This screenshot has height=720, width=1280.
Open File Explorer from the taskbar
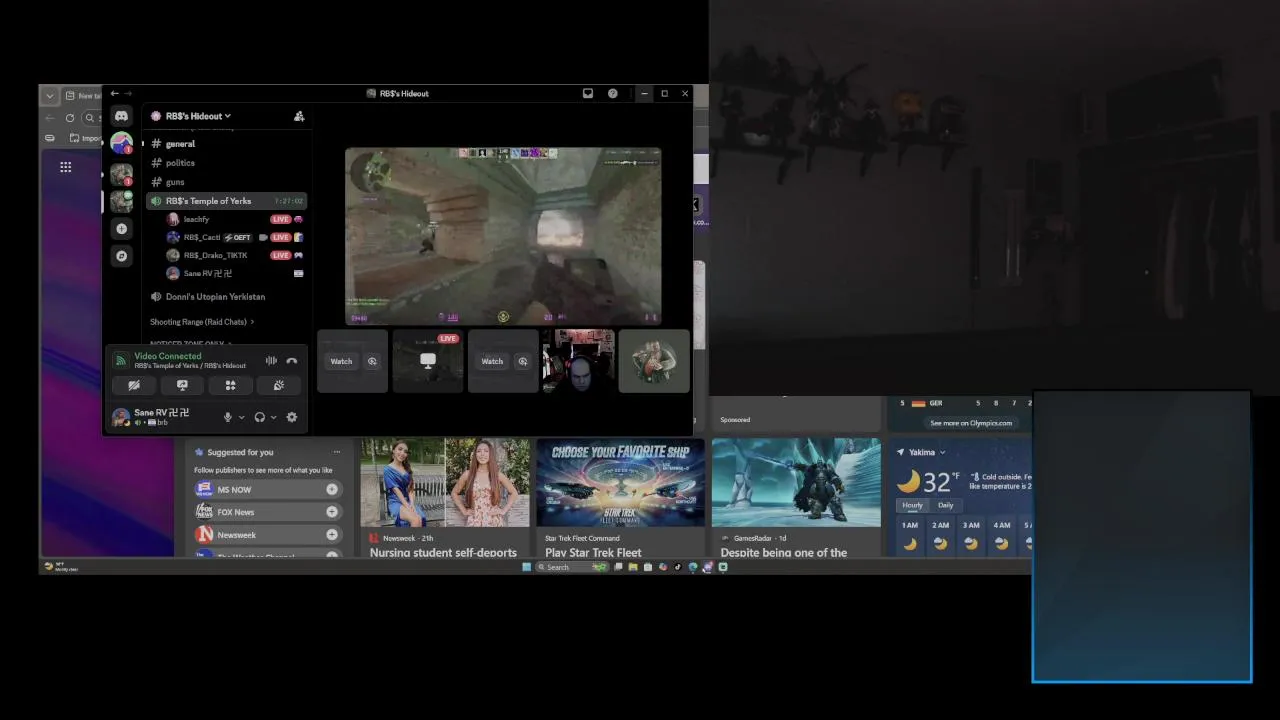632,567
